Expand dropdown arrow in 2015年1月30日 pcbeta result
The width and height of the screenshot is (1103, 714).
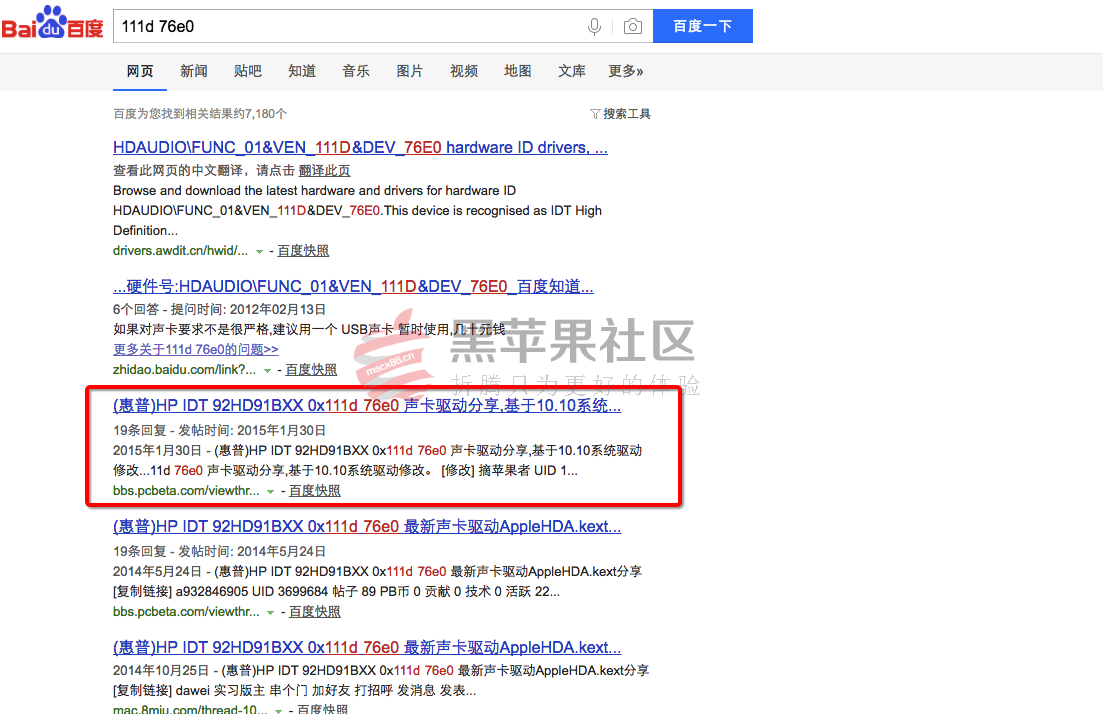pyautogui.click(x=270, y=492)
